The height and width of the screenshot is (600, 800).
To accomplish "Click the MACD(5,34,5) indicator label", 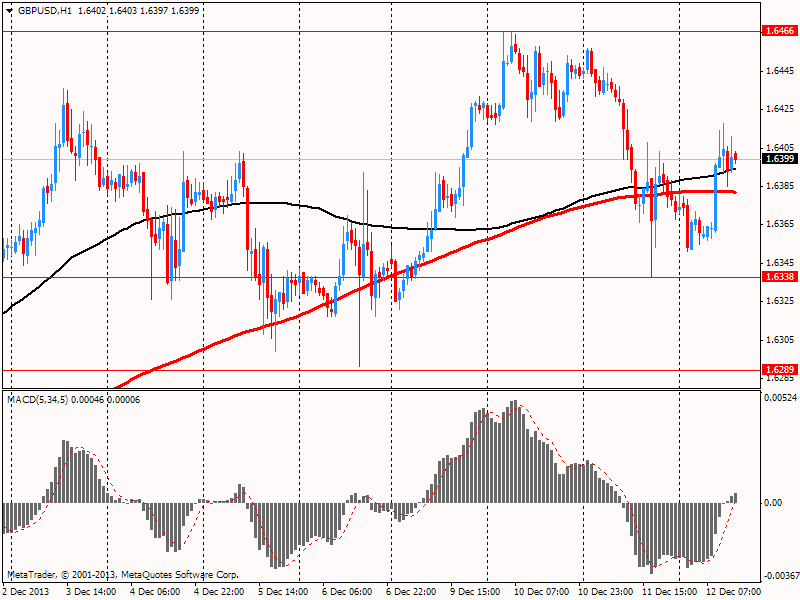I will (38, 400).
